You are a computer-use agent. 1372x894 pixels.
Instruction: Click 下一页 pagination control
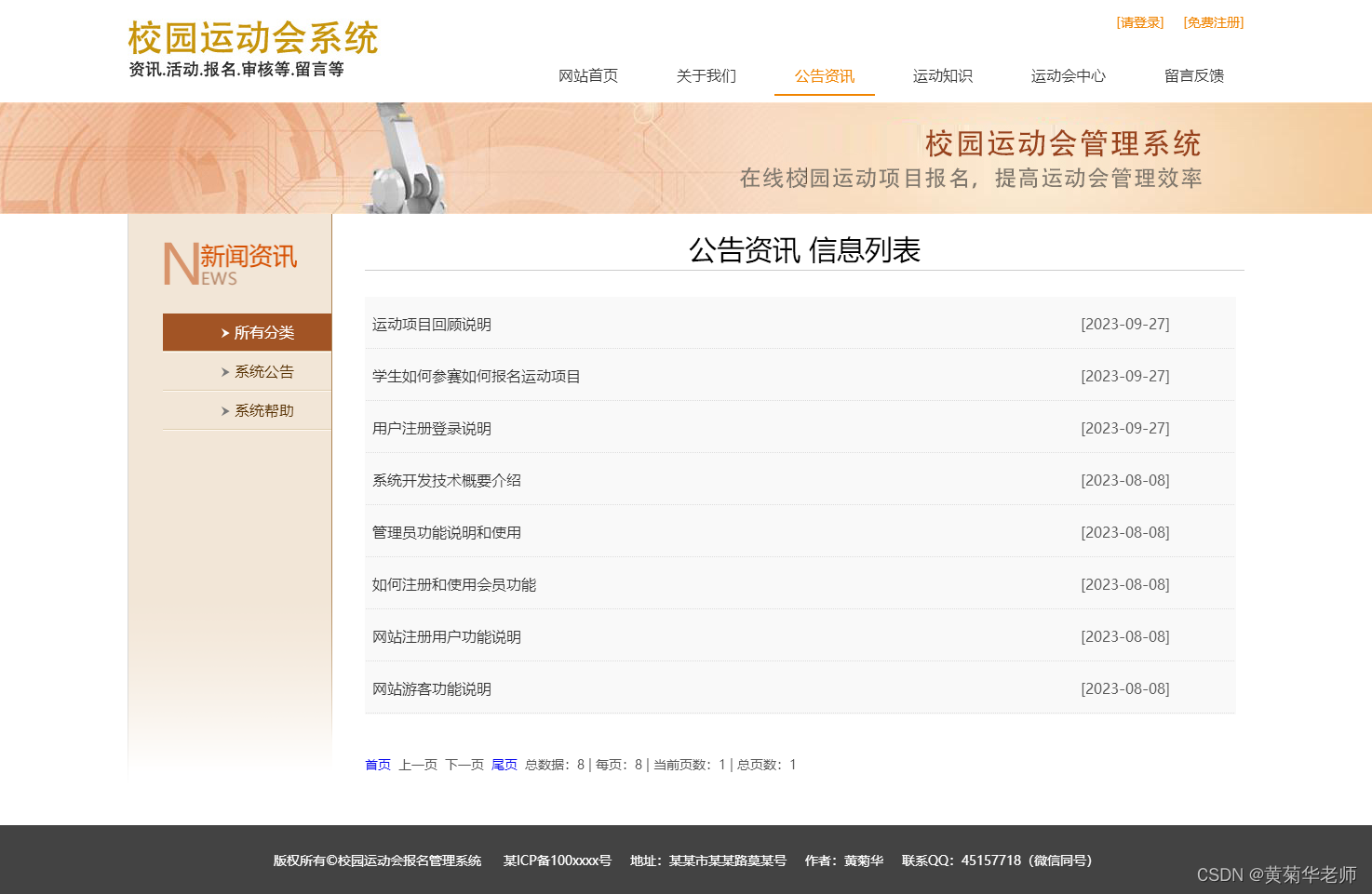pyautogui.click(x=464, y=765)
